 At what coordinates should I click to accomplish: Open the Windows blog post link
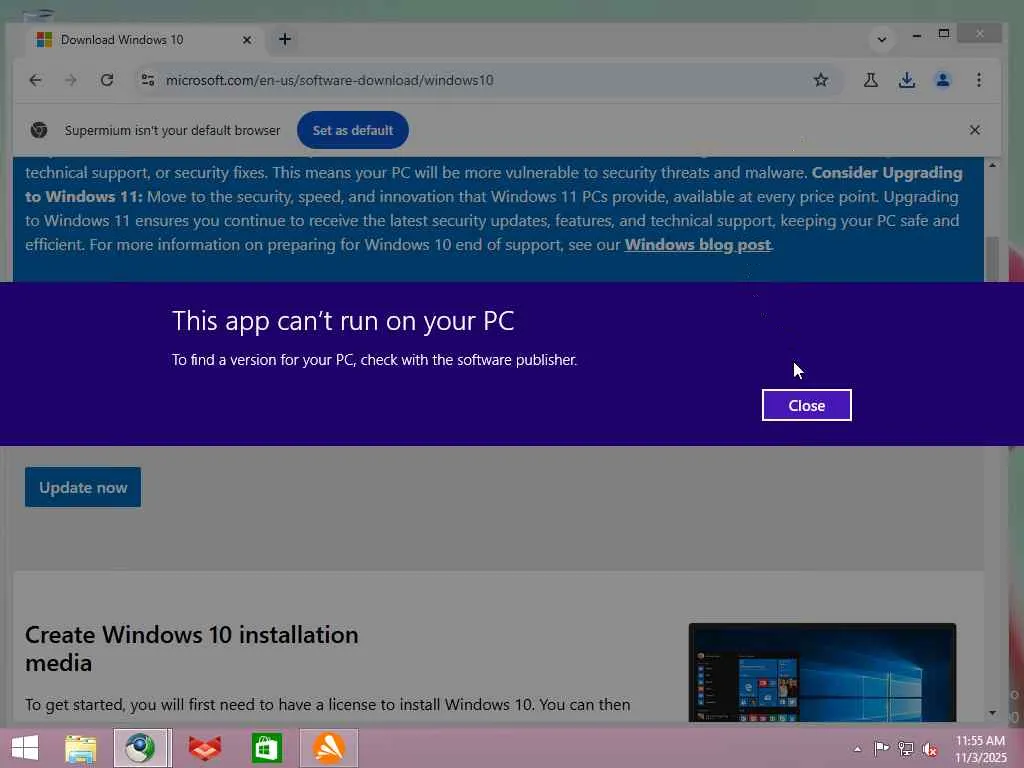pos(697,245)
